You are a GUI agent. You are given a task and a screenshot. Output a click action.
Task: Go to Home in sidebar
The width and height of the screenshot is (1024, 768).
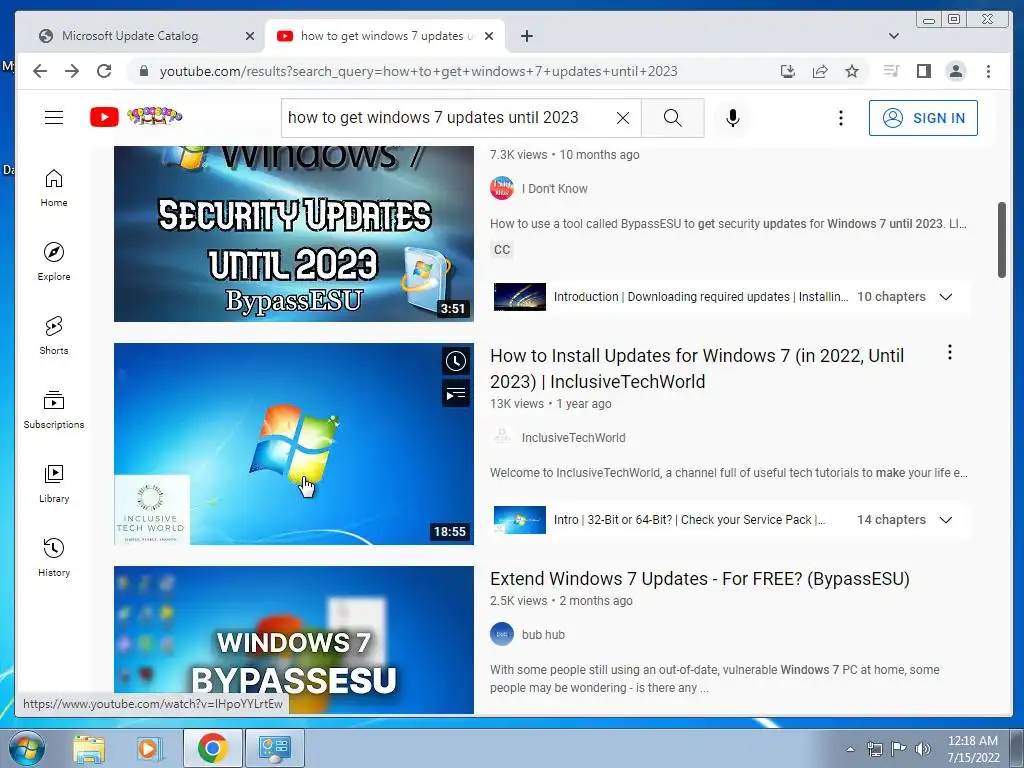(54, 188)
